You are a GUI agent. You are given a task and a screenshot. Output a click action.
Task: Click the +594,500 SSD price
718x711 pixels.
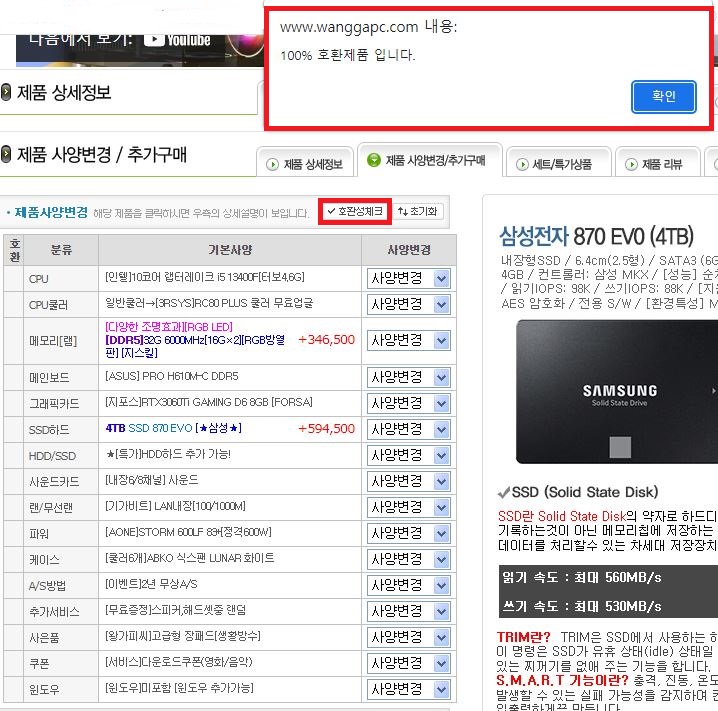pyautogui.click(x=326, y=429)
